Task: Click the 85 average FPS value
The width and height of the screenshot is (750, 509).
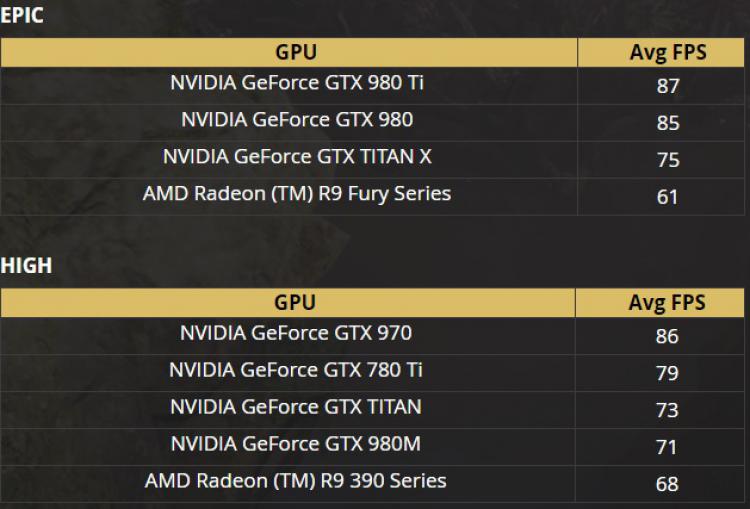Action: 668,123
